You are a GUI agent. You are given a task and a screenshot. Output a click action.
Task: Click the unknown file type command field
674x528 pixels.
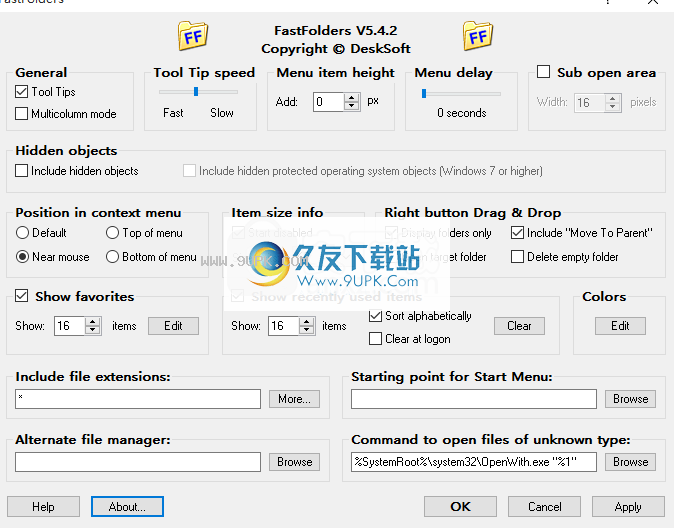coord(474,462)
